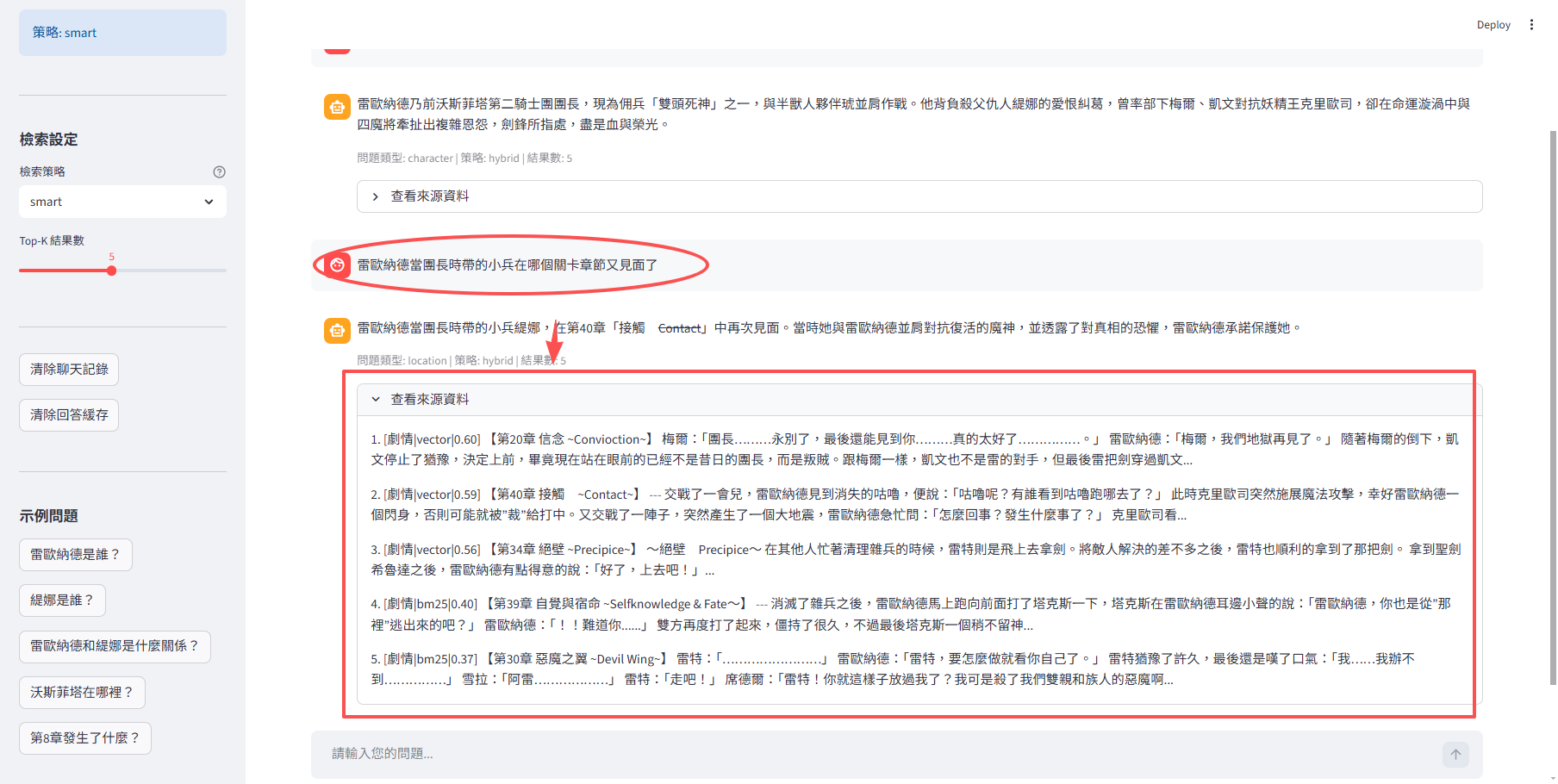Select example question 沃斯菲塔在哪裡？
This screenshot has height=784, width=1558.
82,693
